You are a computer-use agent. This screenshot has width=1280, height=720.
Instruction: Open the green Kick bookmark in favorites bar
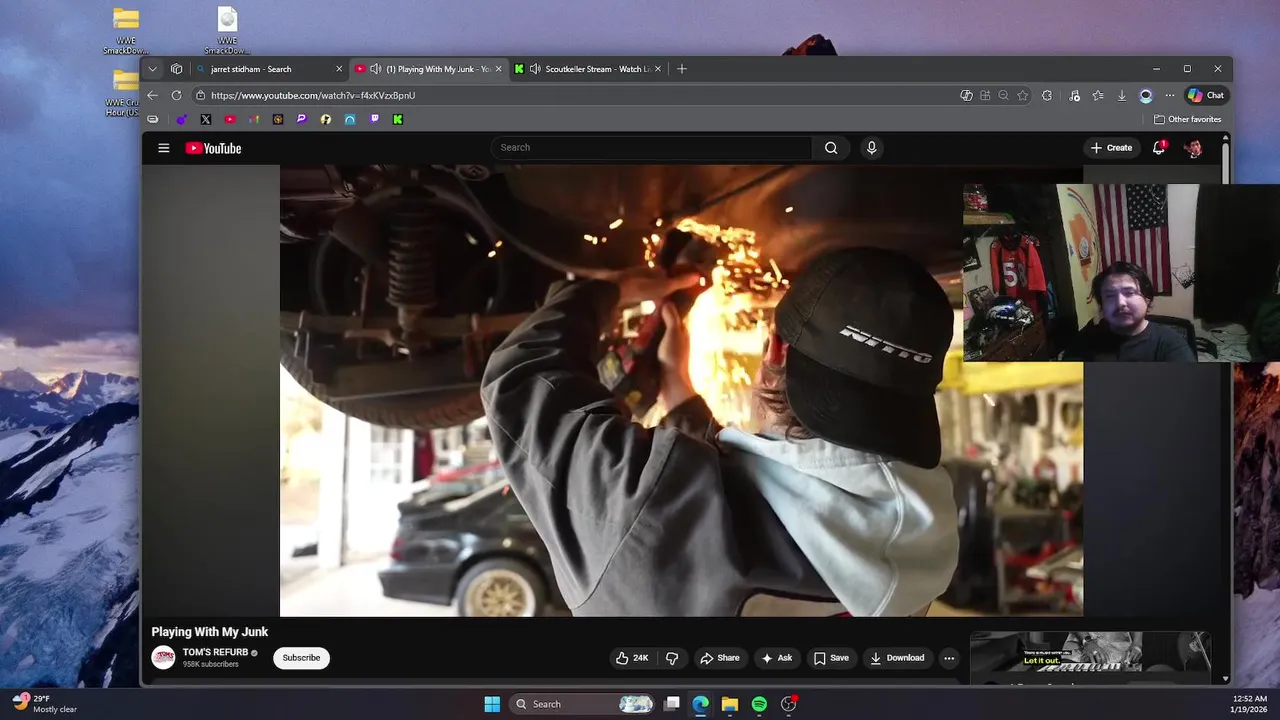[x=398, y=119]
